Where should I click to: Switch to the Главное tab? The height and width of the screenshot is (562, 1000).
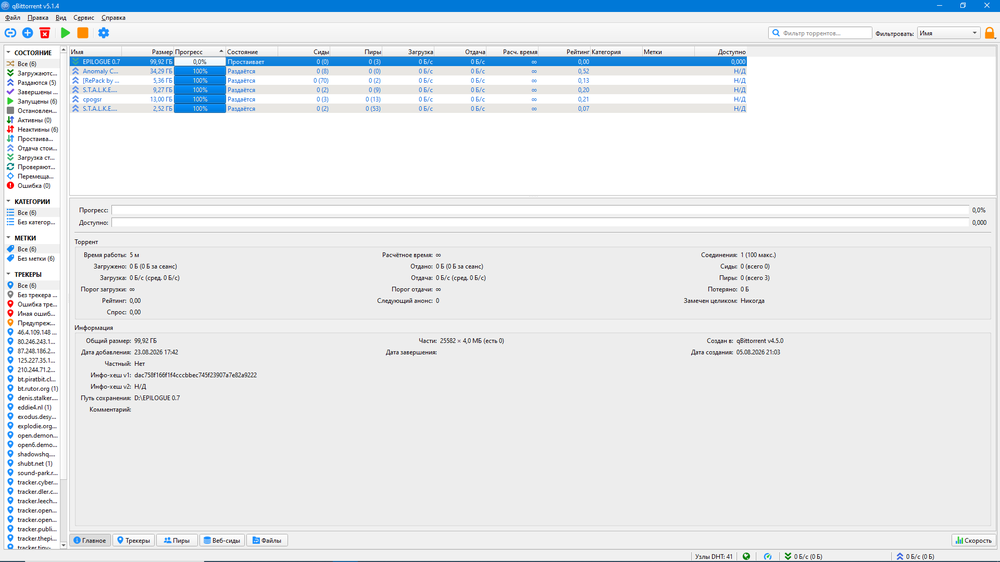[89, 540]
